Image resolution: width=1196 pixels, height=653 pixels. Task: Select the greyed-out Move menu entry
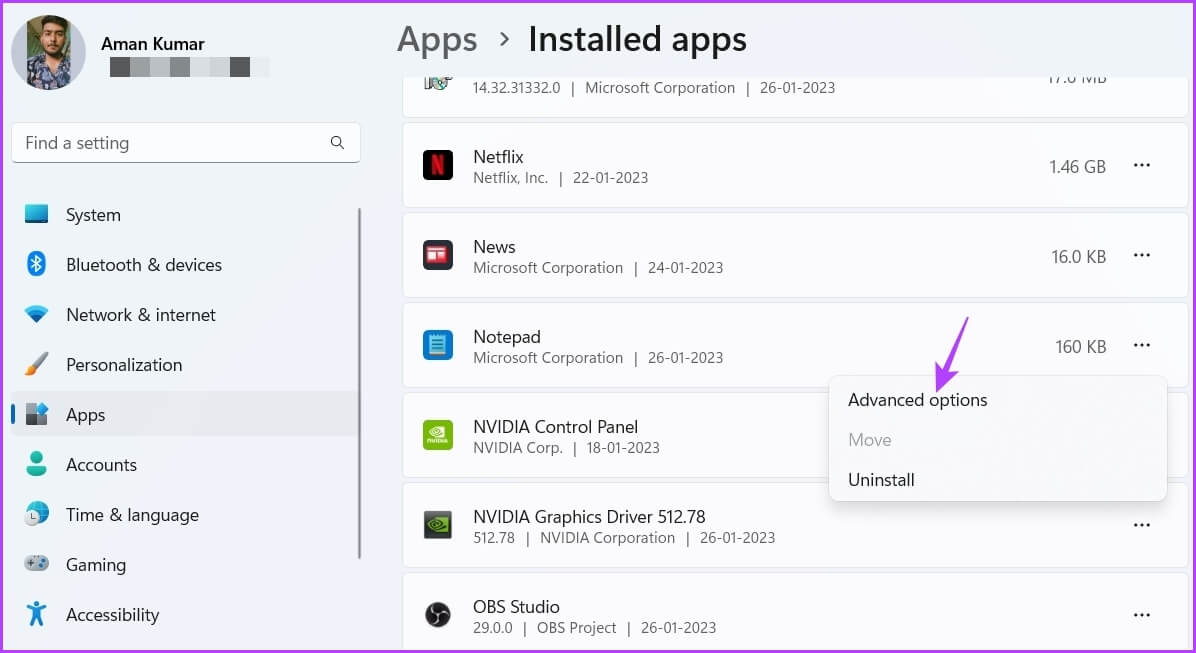(x=997, y=440)
